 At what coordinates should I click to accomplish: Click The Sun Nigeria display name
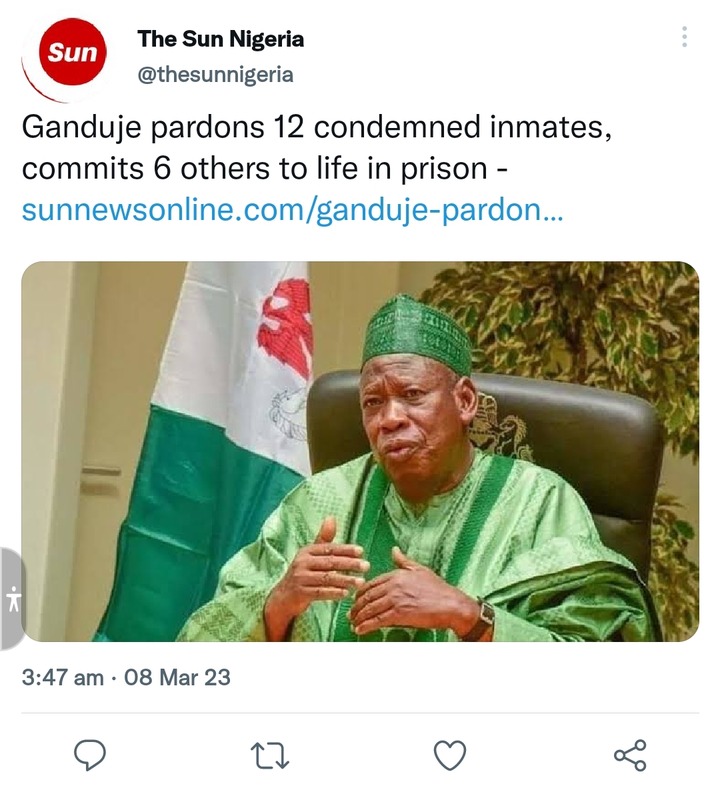220,39
